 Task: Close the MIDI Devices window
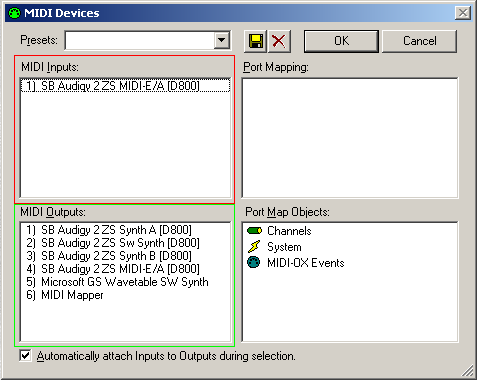click(x=463, y=13)
